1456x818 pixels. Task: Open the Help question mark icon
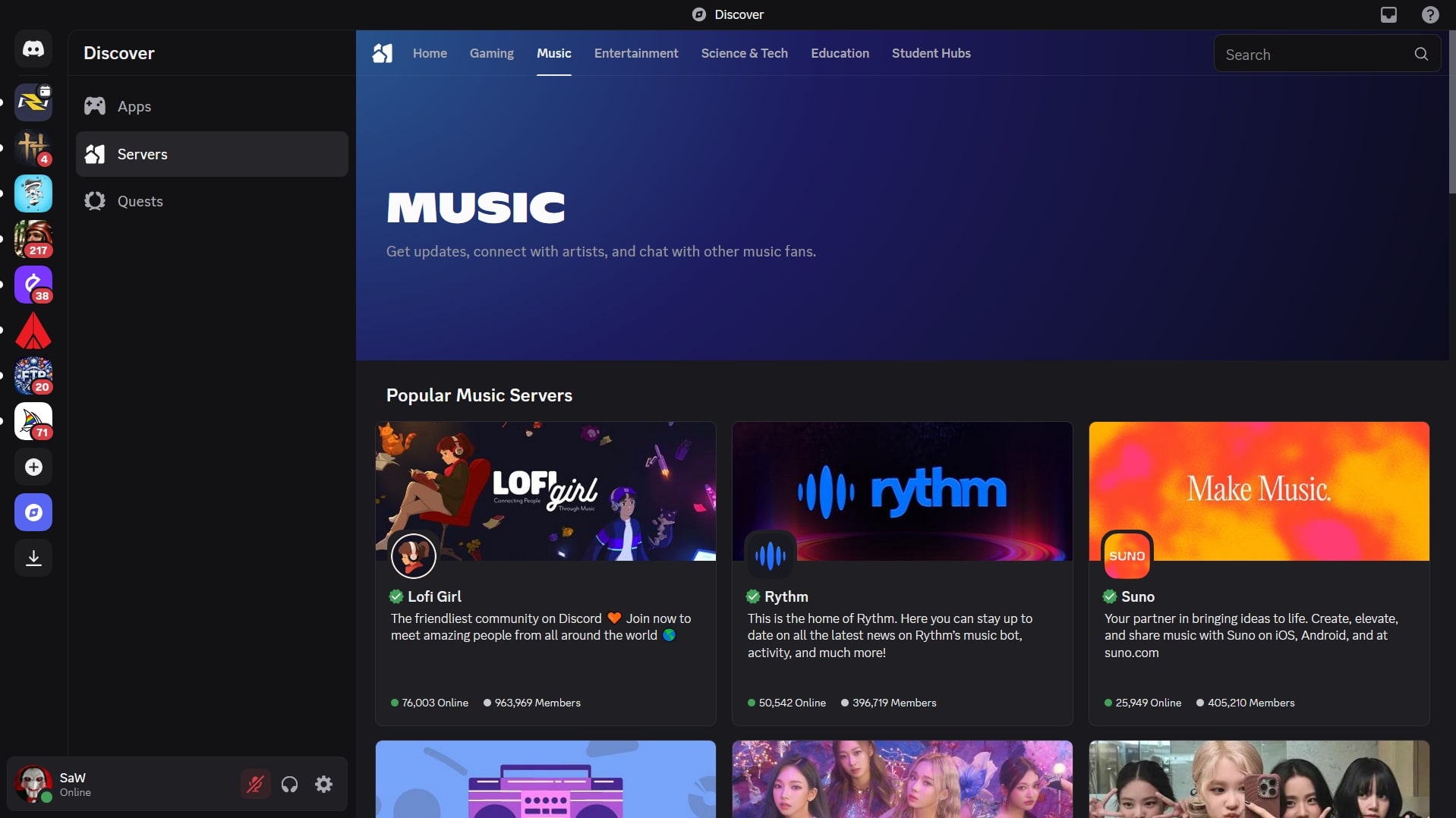click(1430, 14)
